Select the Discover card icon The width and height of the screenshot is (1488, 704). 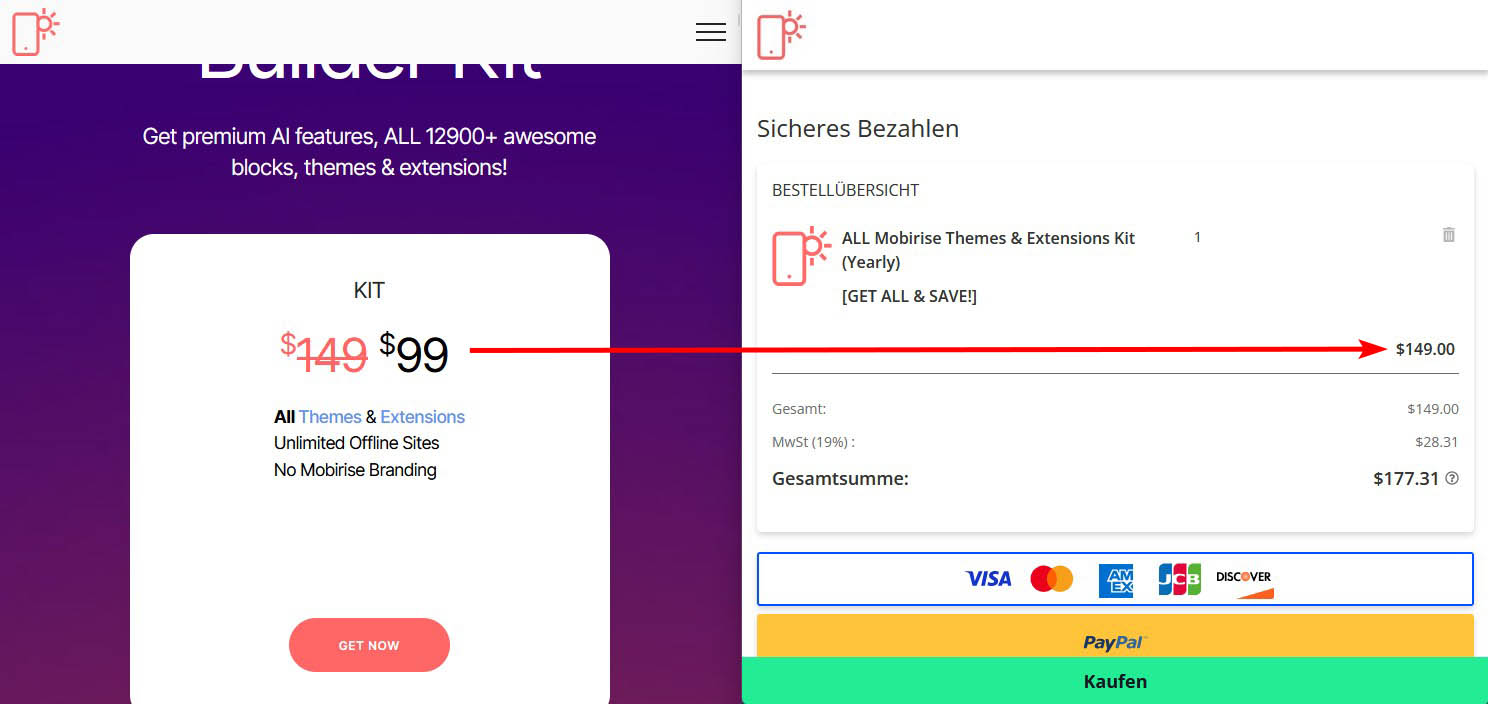point(1244,581)
